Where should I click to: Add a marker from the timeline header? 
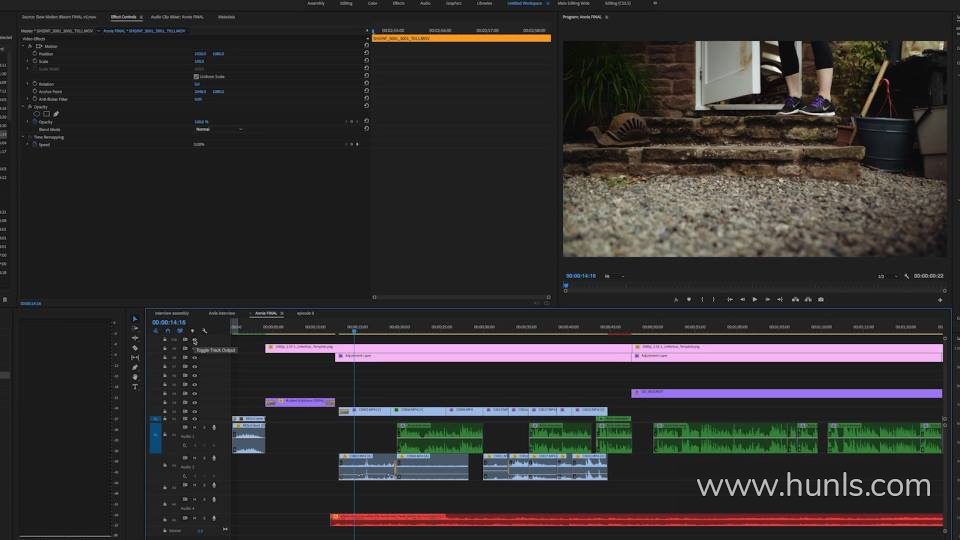(192, 331)
